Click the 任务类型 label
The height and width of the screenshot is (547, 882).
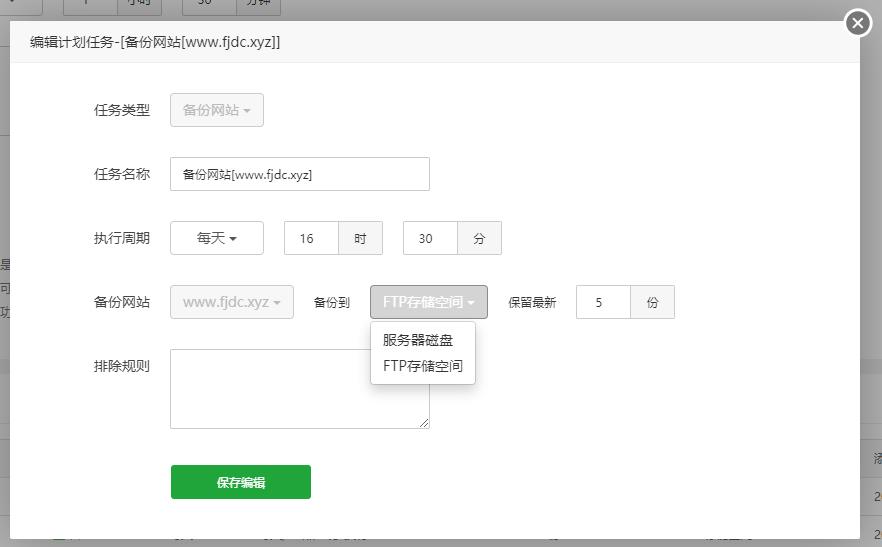122,110
